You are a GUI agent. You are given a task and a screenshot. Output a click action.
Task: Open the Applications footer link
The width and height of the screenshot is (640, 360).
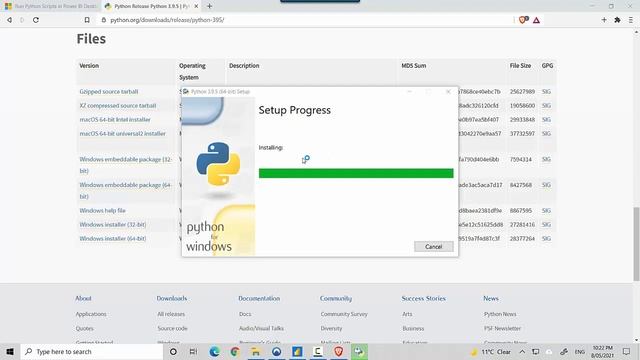coord(91,314)
